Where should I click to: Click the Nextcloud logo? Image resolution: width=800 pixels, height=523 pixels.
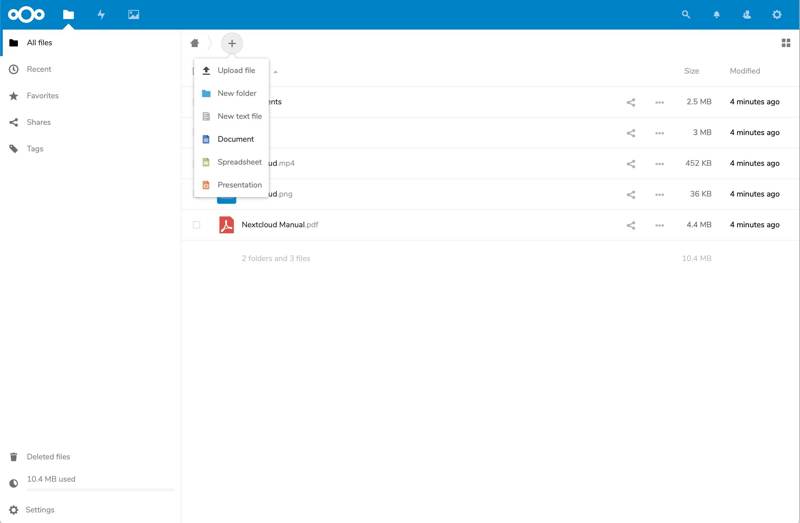point(27,14)
